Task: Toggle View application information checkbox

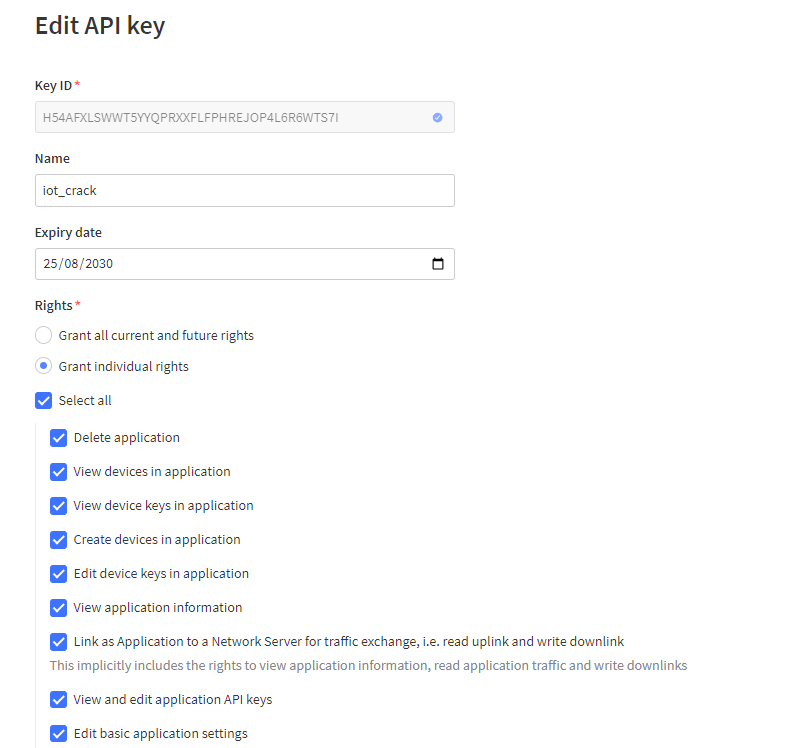Action: (x=59, y=607)
